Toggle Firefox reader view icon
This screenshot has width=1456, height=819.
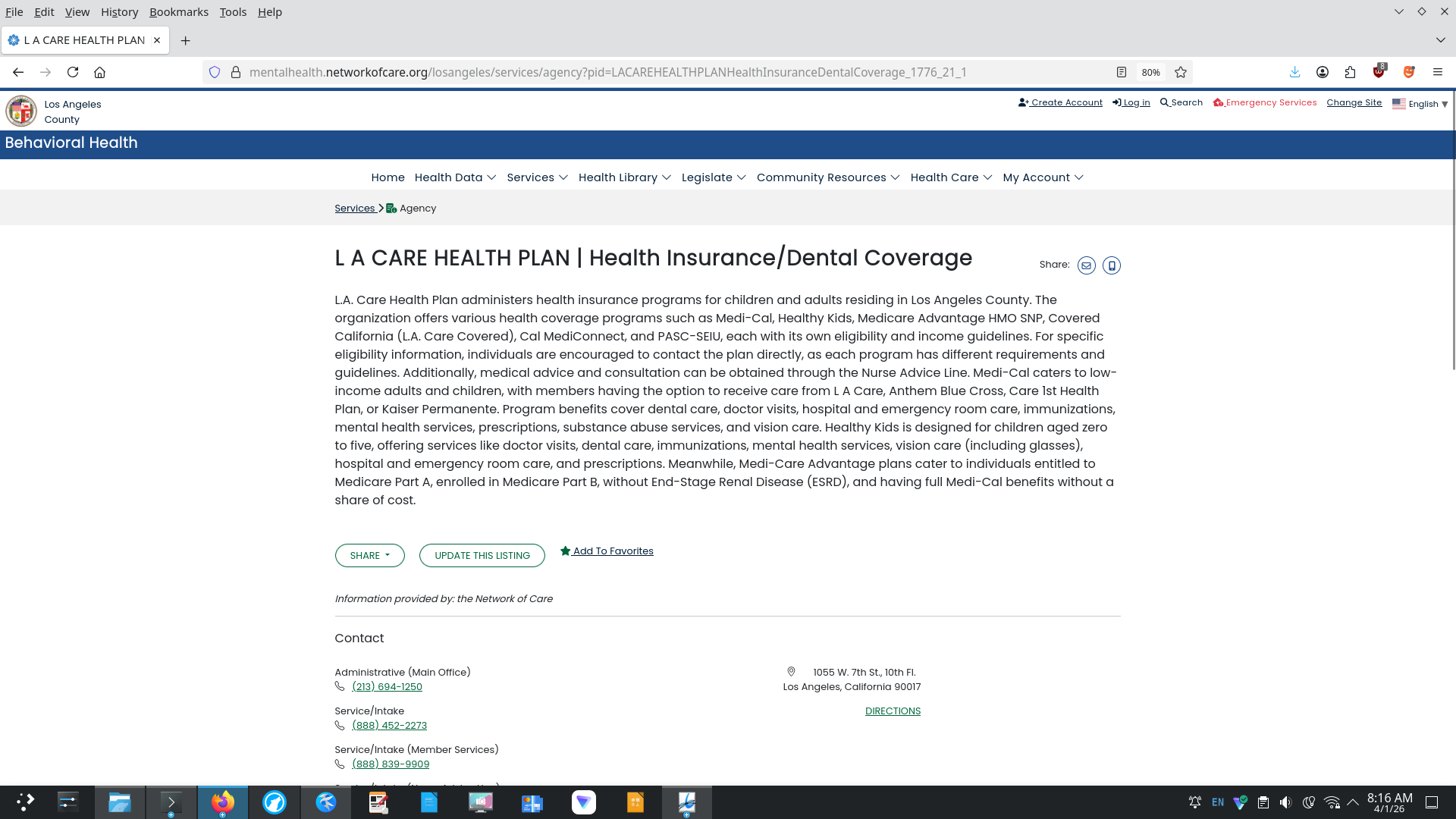1122,72
